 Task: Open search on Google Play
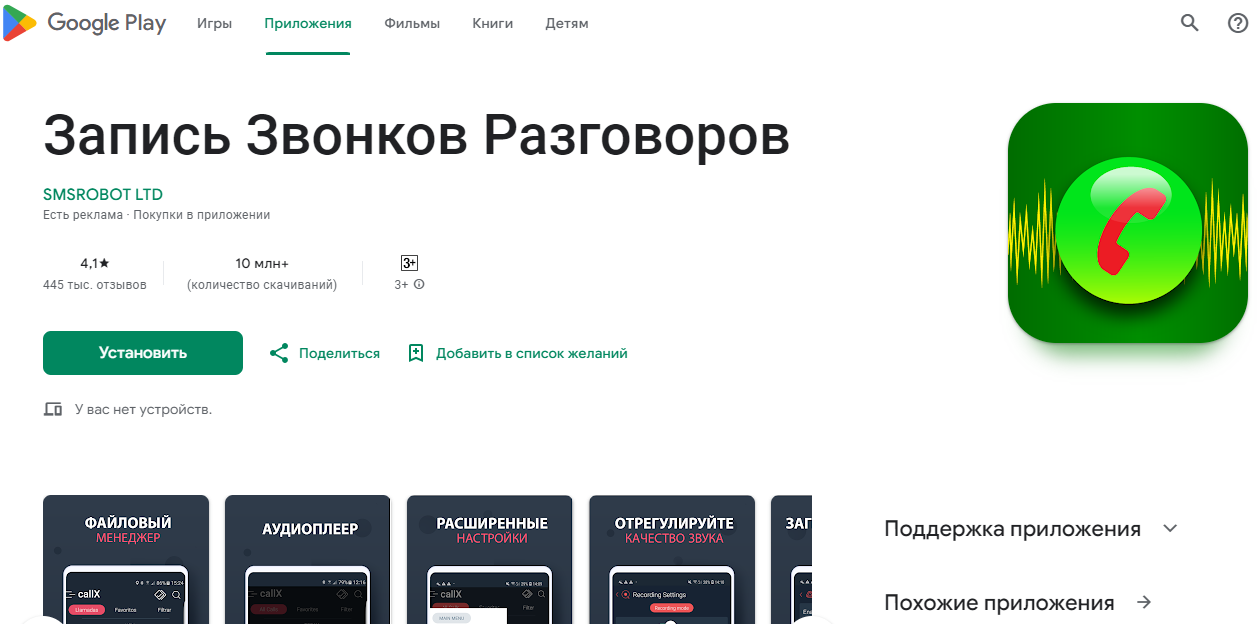pos(1188,21)
